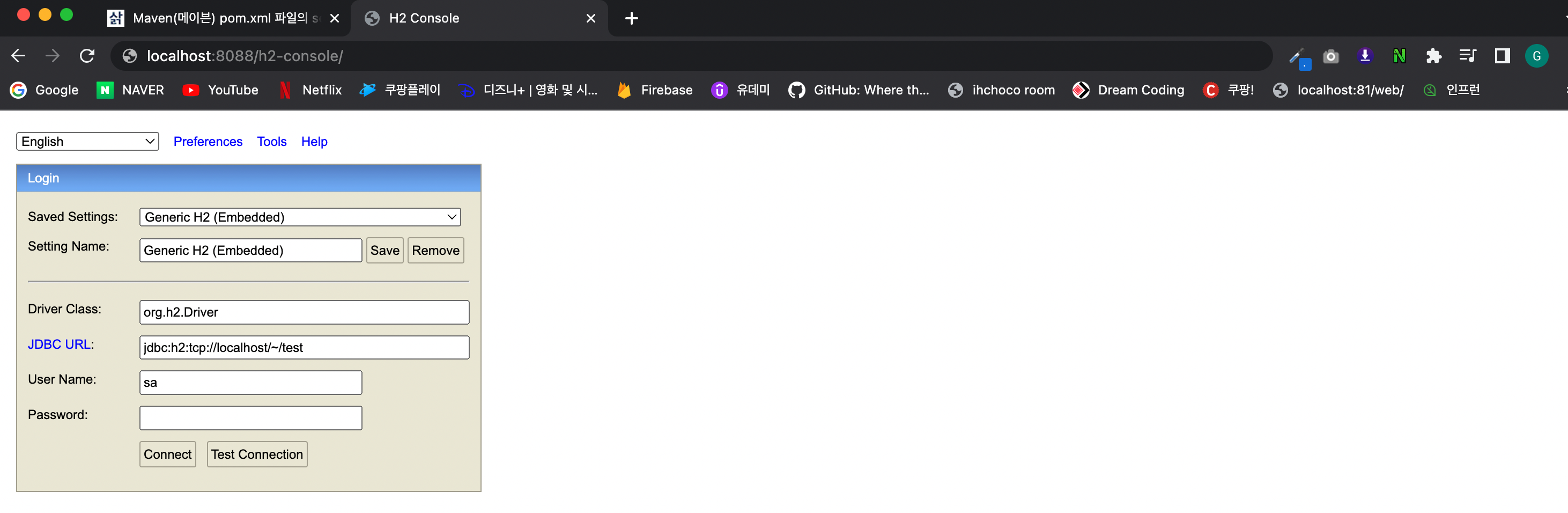Screen dimensions: 1568x513
Task: Click the User Name field
Action: click(251, 383)
